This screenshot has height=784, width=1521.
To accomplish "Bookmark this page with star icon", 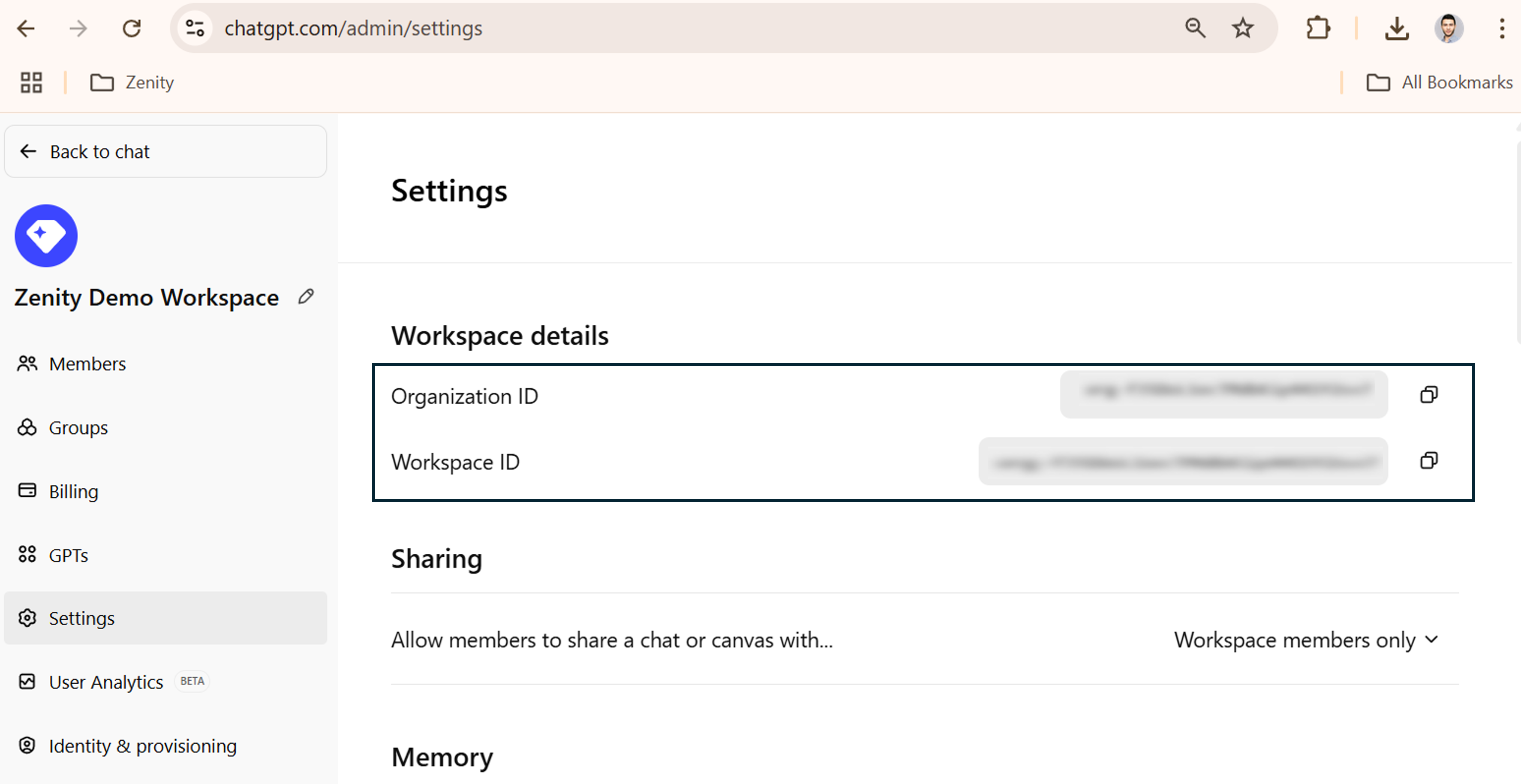I will click(x=1242, y=28).
